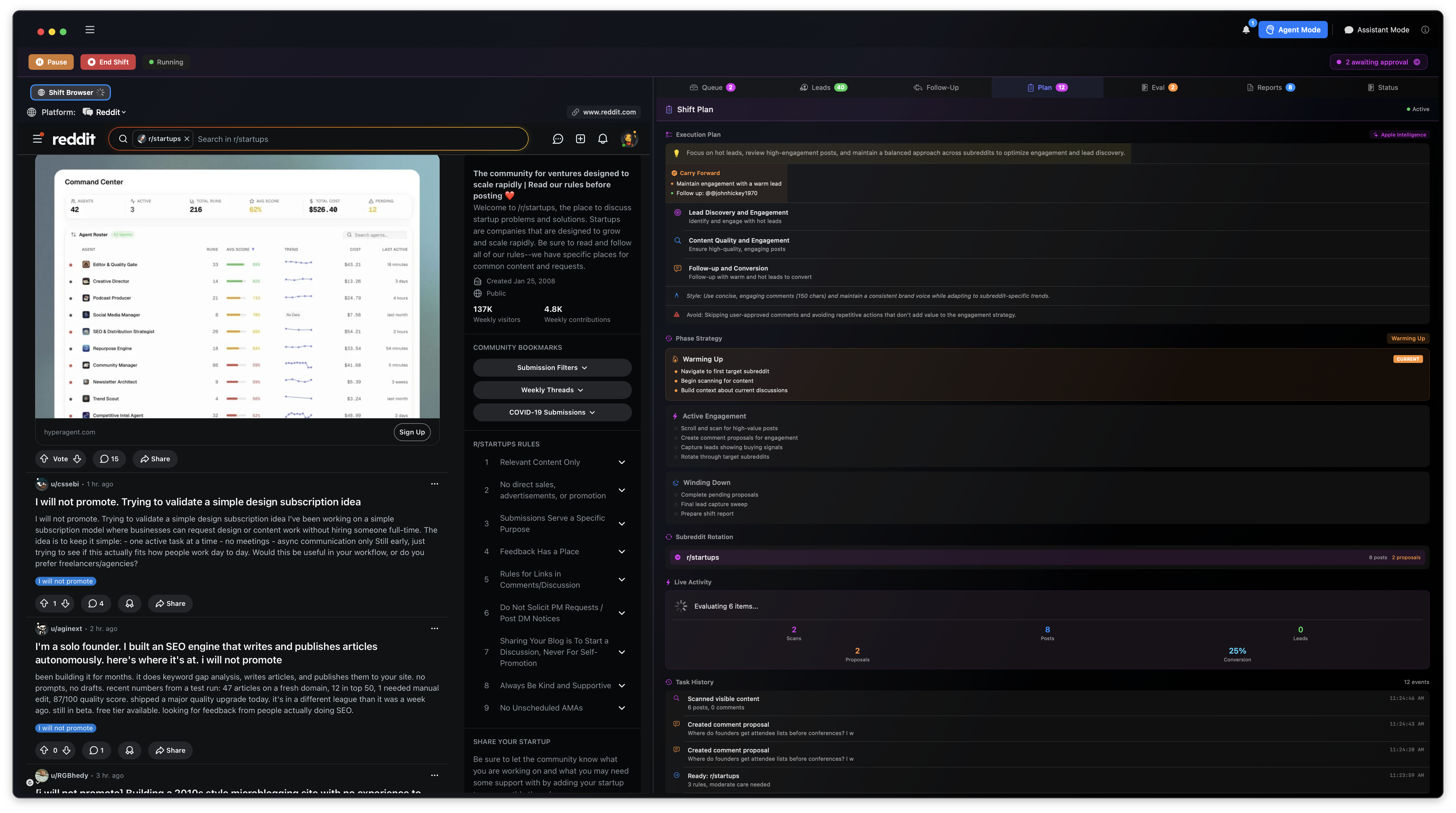This screenshot has height=813, width=1456.
Task: Switch to Assistant Mode
Action: tap(1377, 30)
